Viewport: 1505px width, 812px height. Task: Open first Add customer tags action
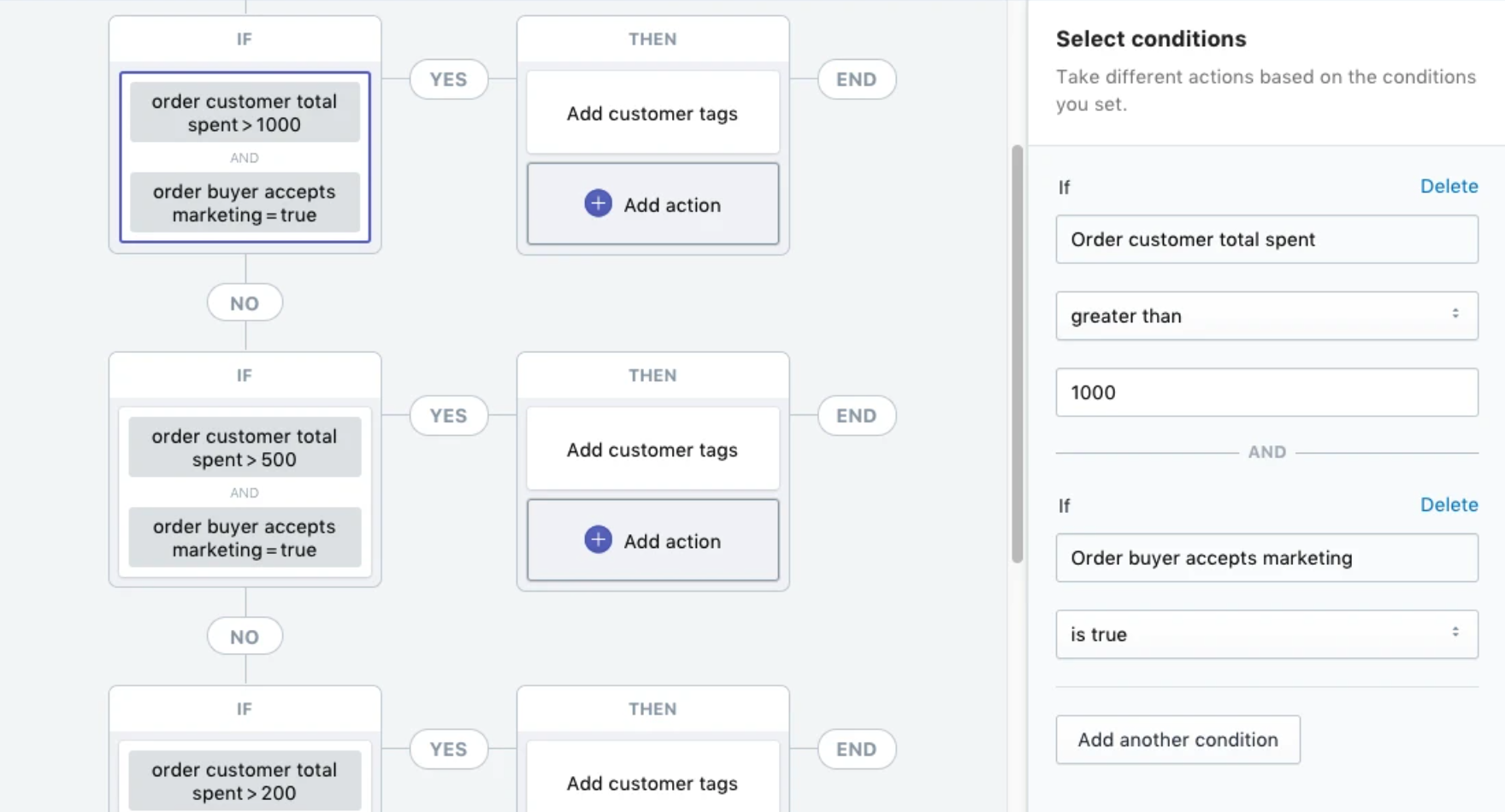[652, 113]
